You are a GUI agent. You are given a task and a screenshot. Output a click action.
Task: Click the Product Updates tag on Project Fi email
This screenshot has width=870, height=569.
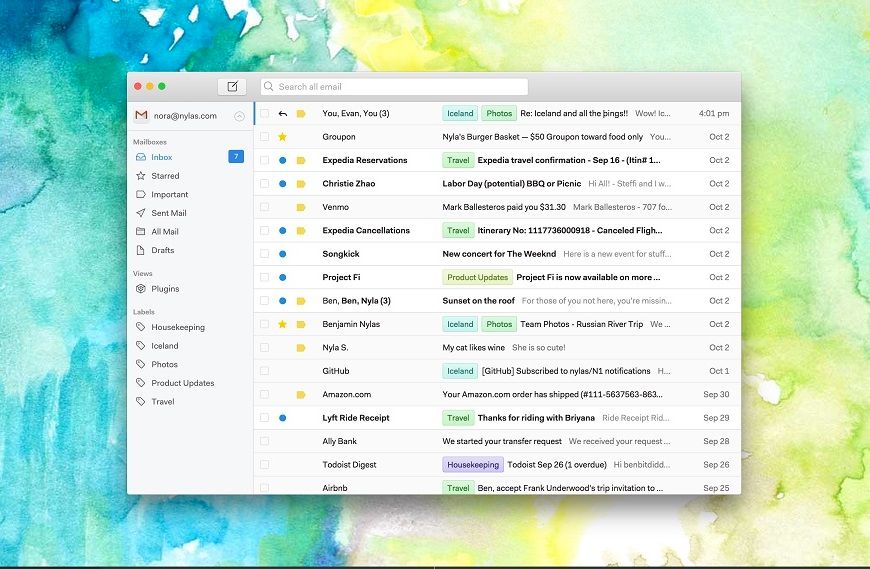point(477,277)
